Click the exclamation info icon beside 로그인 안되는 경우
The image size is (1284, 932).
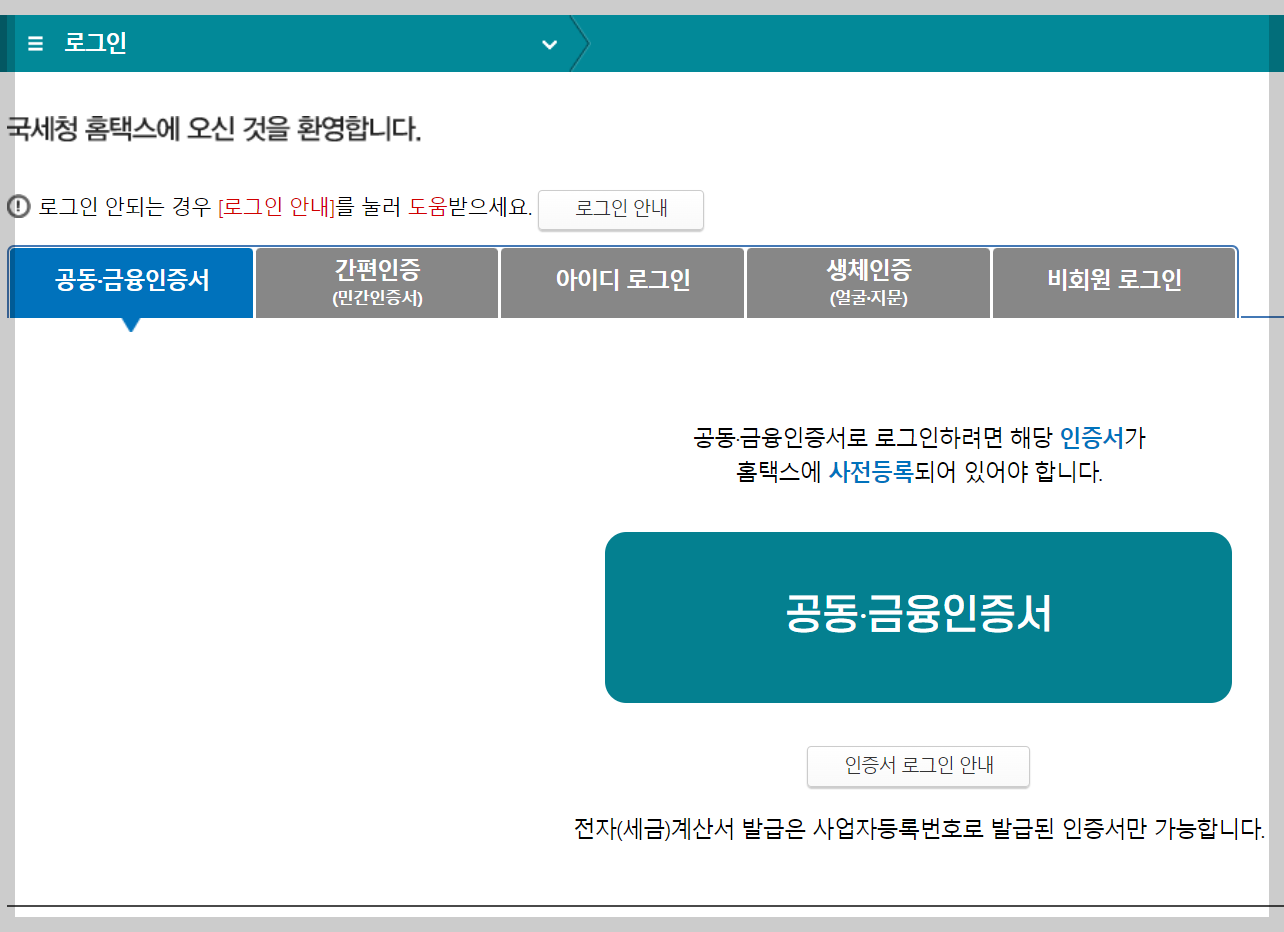pos(18,207)
